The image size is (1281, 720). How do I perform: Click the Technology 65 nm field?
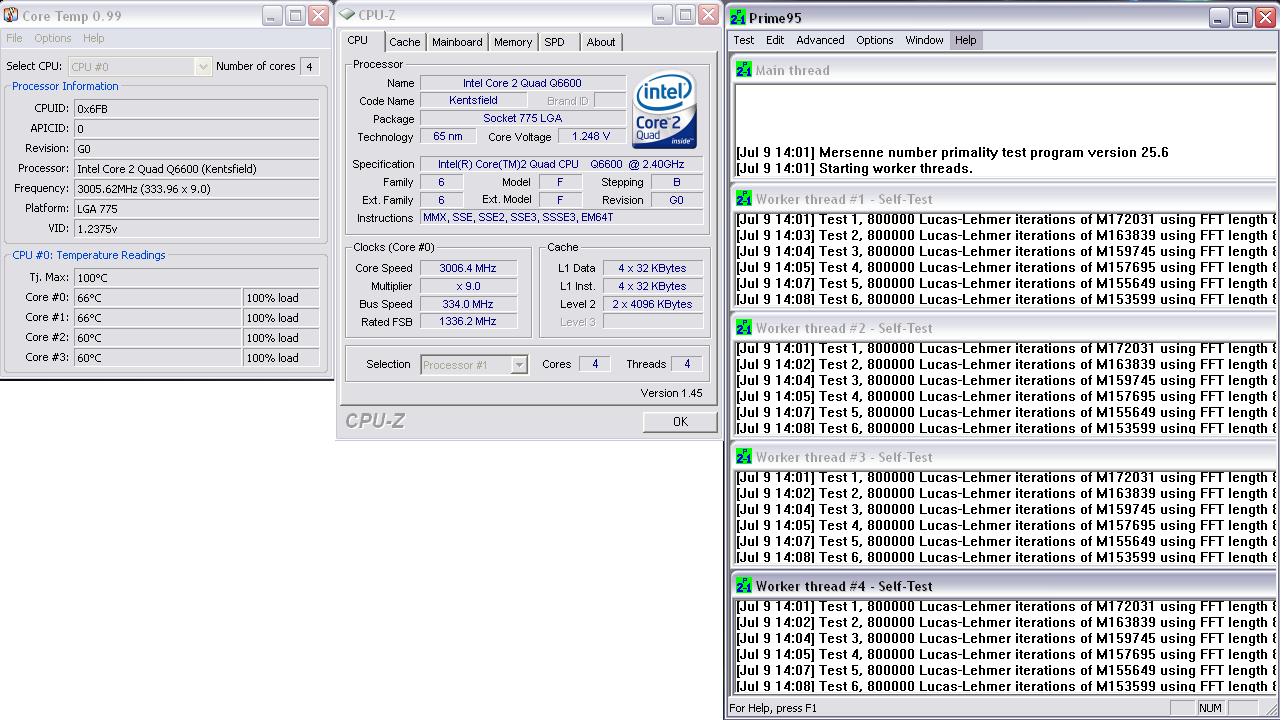click(448, 136)
